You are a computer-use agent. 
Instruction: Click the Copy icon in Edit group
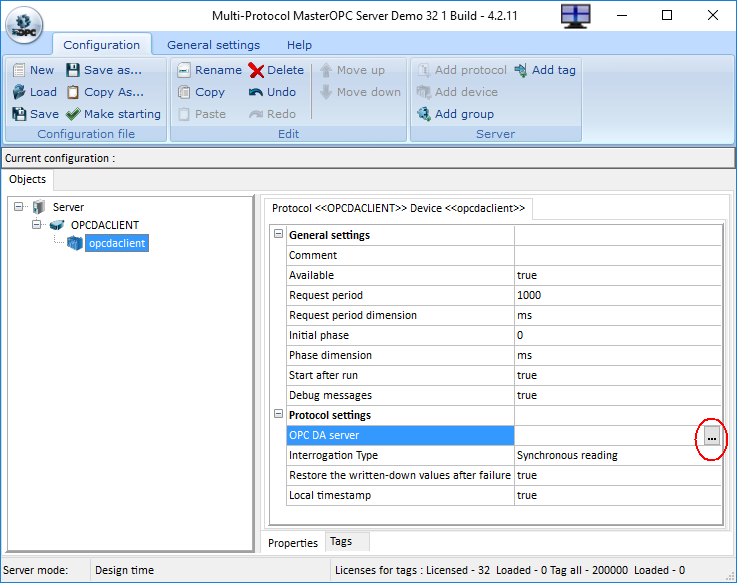[x=184, y=92]
